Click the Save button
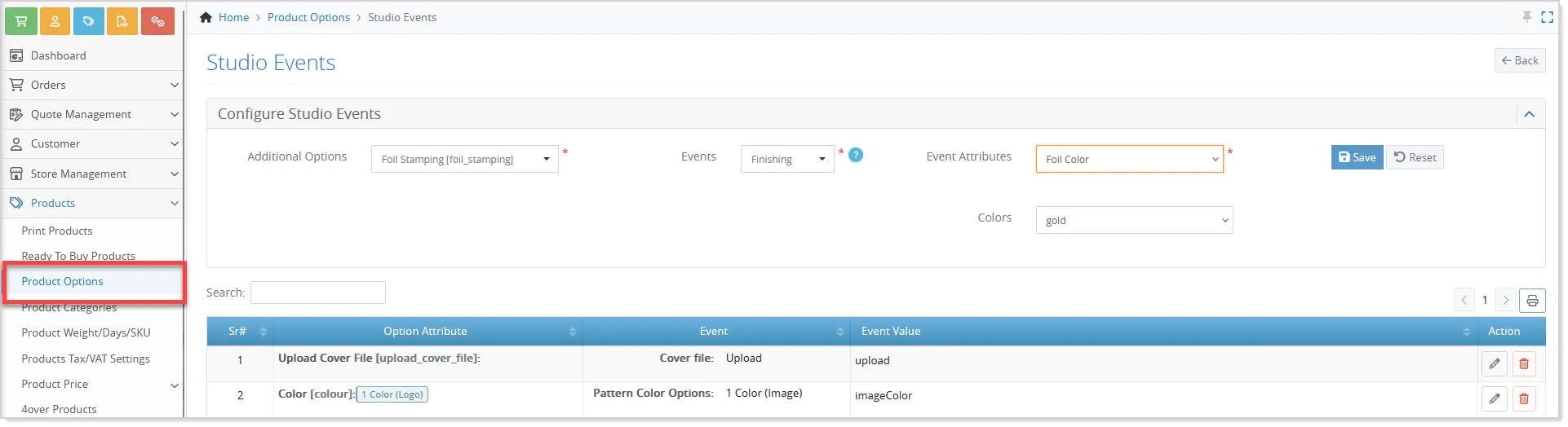1568x427 pixels. click(x=1357, y=157)
